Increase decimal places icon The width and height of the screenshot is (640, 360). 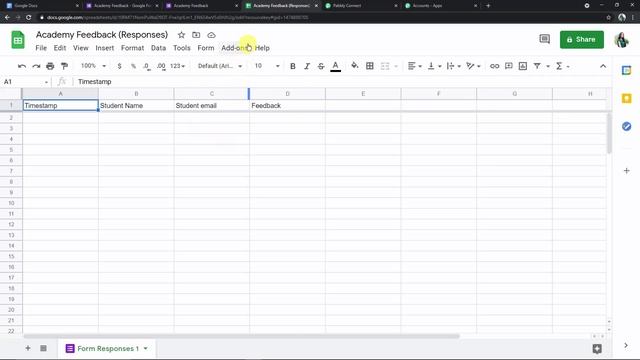pos(161,66)
